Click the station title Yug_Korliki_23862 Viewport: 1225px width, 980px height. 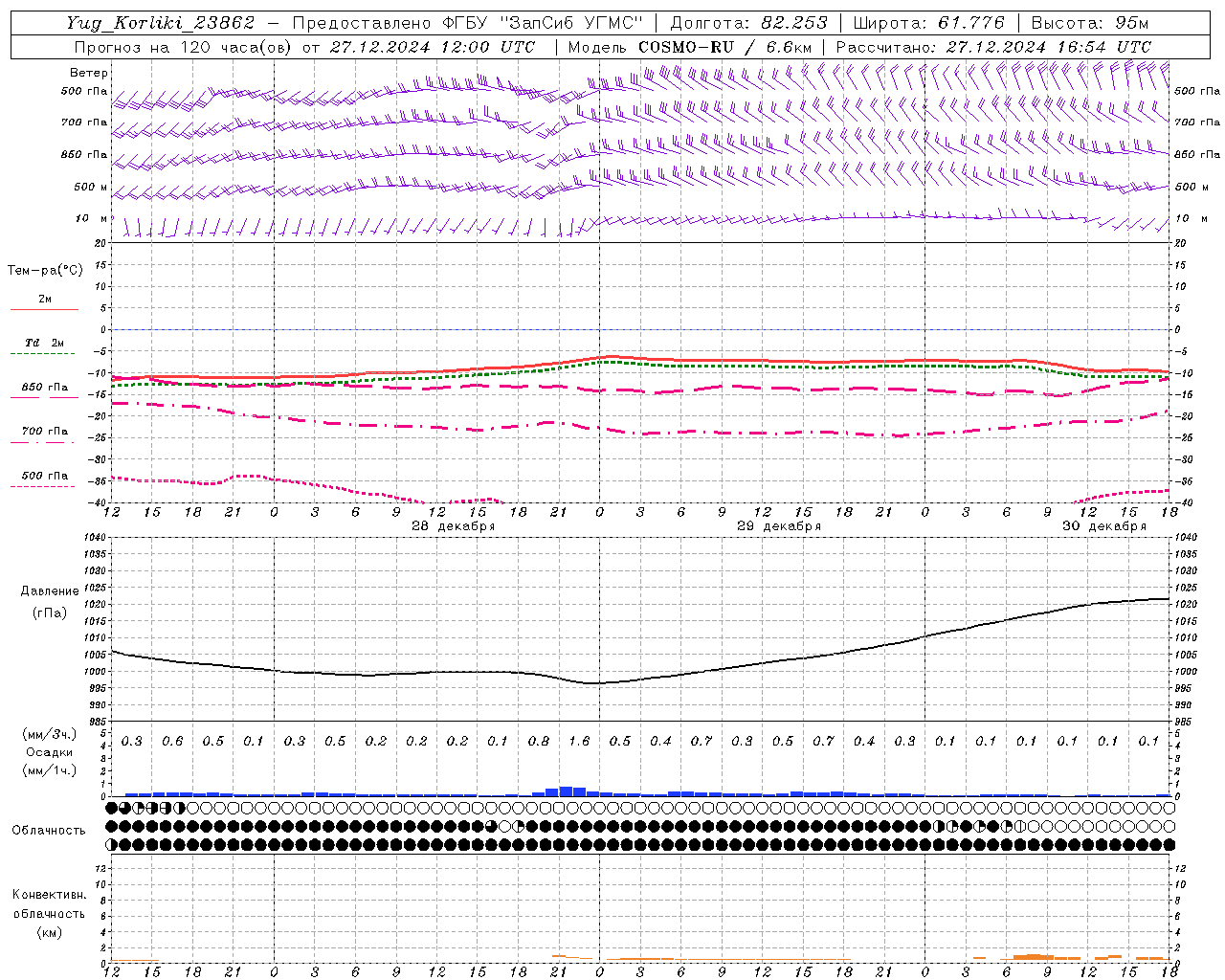pos(161,23)
